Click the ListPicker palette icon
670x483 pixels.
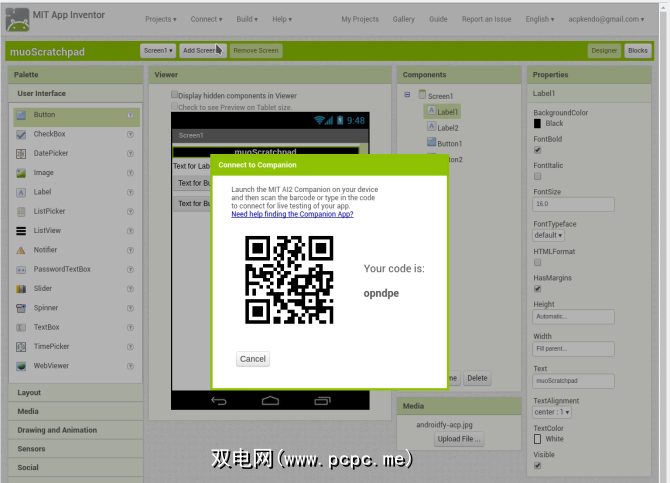[x=21, y=212]
